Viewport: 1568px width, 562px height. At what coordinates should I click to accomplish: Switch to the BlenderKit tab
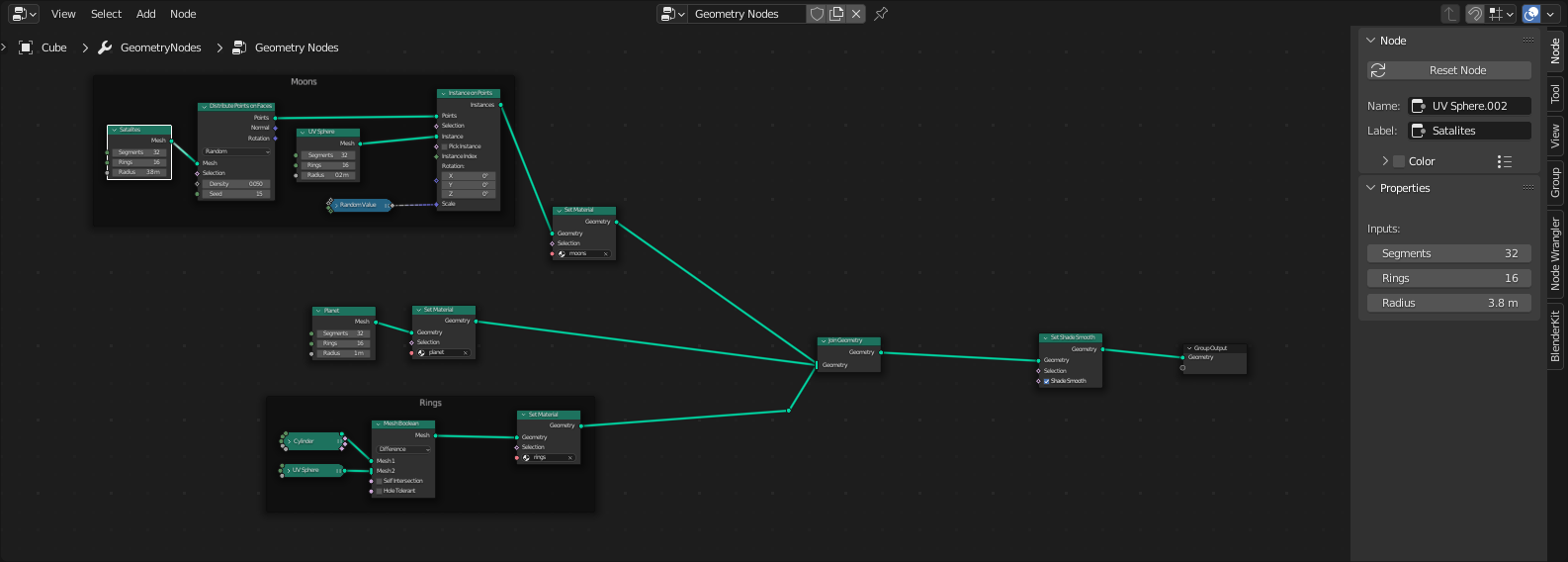pos(1556,335)
